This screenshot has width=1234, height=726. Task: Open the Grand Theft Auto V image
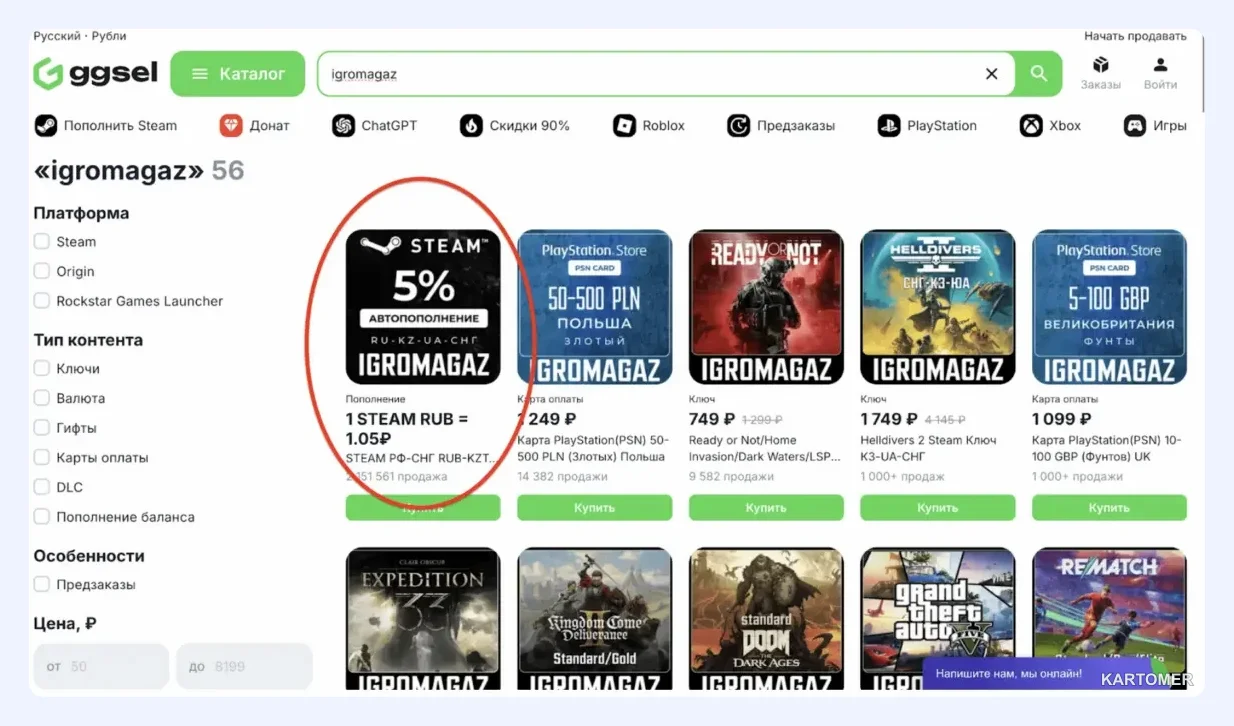pos(938,619)
